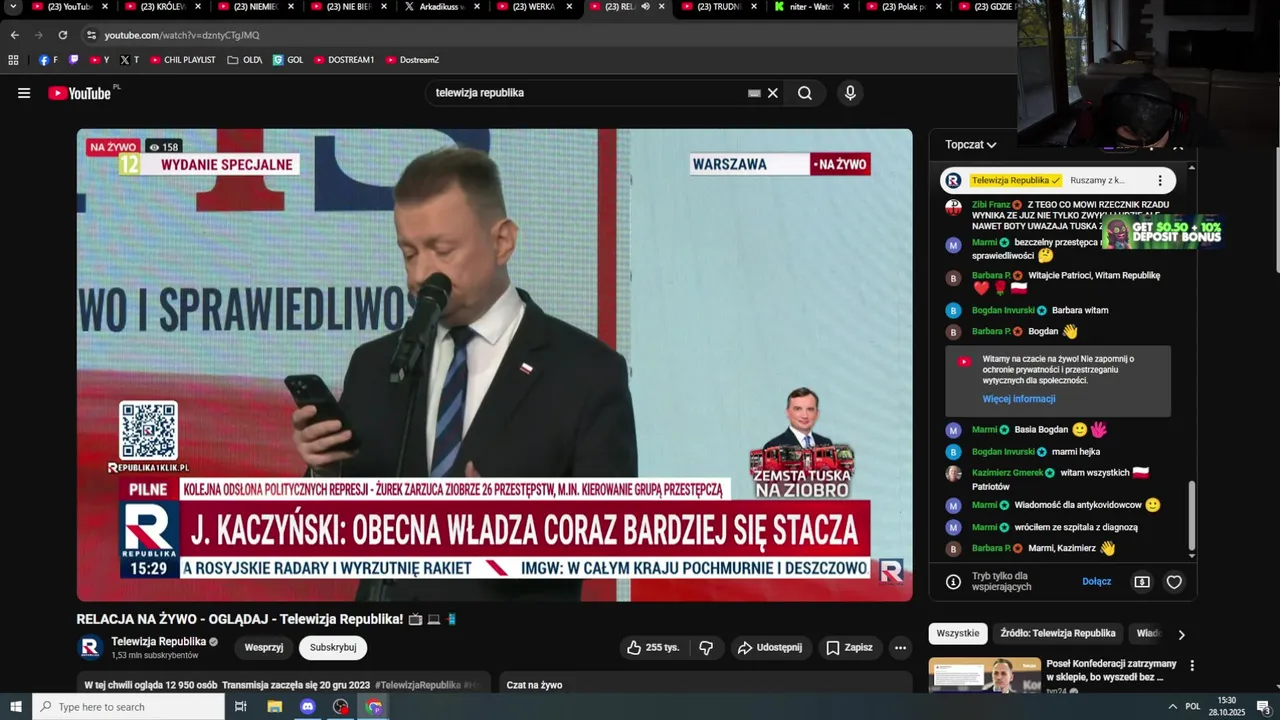This screenshot has width=1280, height=720.
Task: Open Telewizja Republika channel avatar
Action: tap(90, 647)
